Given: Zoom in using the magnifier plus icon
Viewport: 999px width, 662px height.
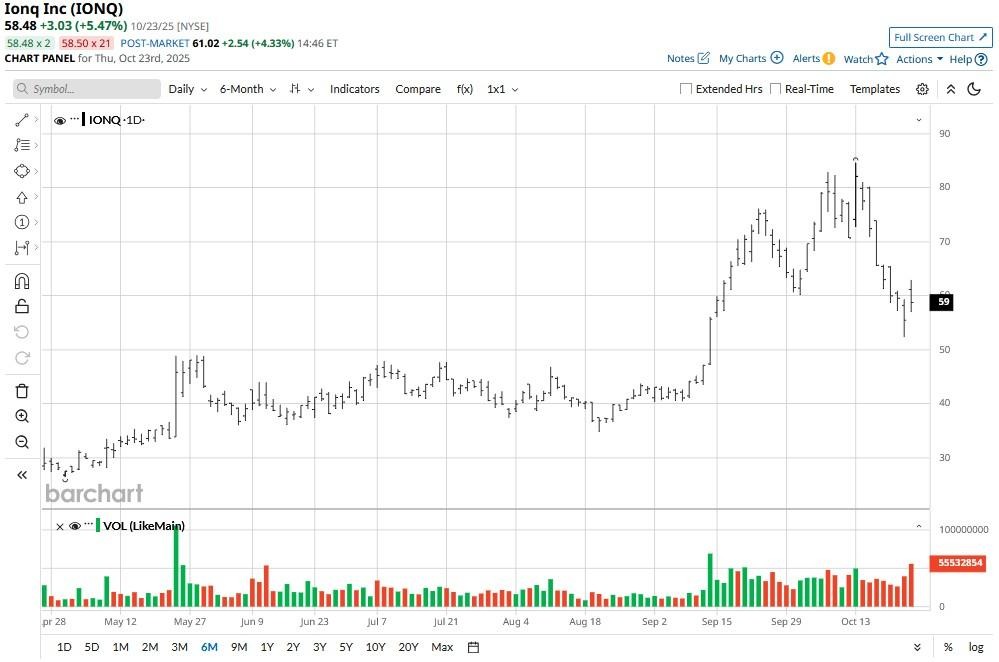Looking at the screenshot, I should (x=22, y=416).
